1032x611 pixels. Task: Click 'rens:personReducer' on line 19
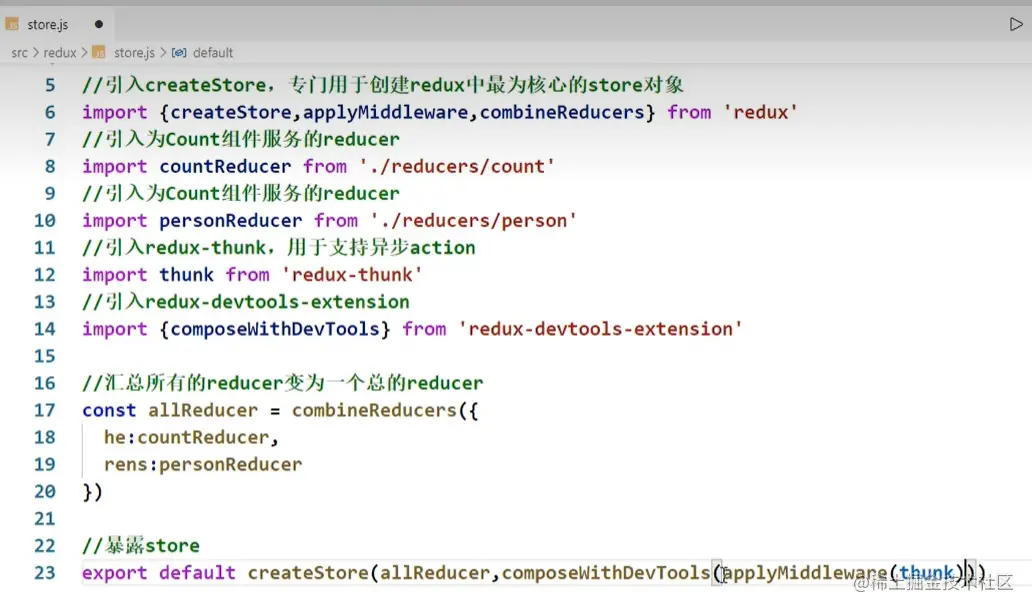[x=203, y=465]
